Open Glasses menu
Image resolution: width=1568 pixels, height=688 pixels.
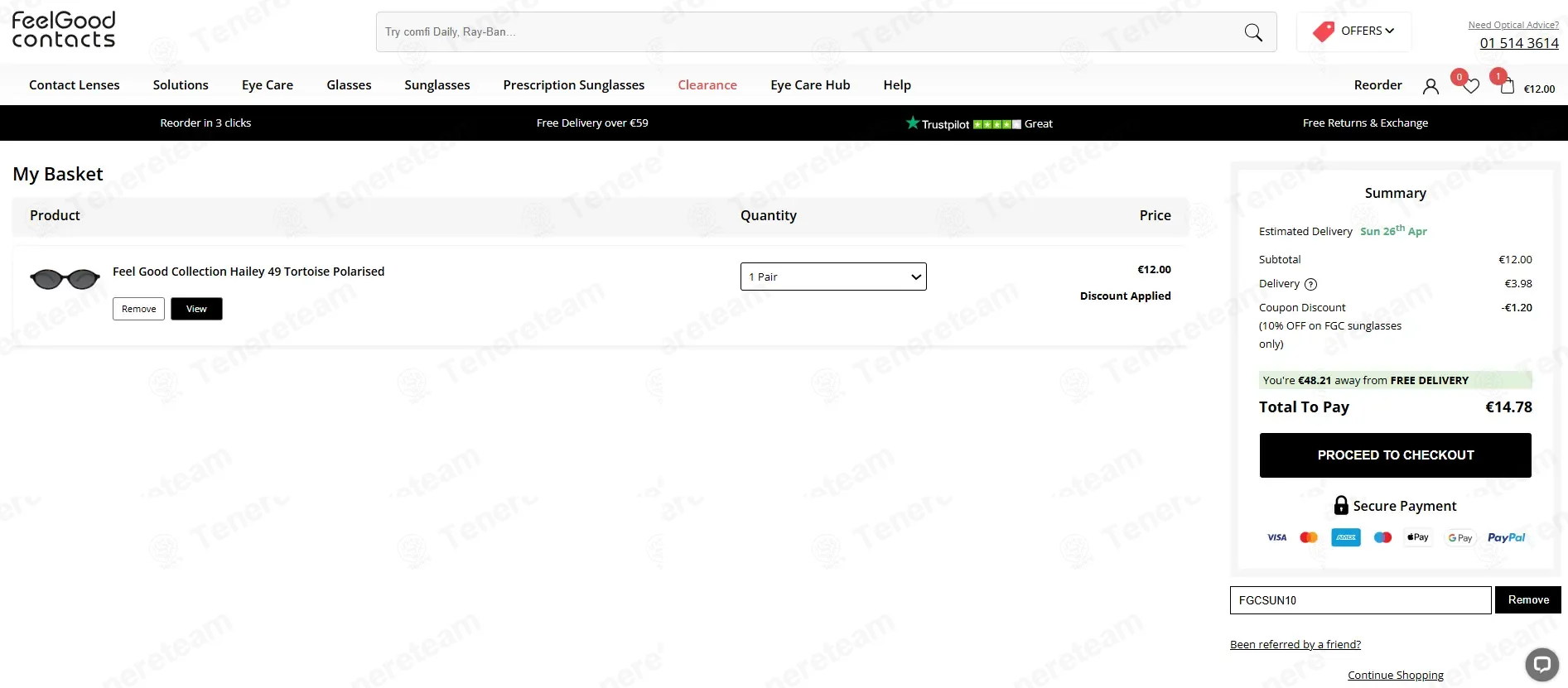(349, 84)
